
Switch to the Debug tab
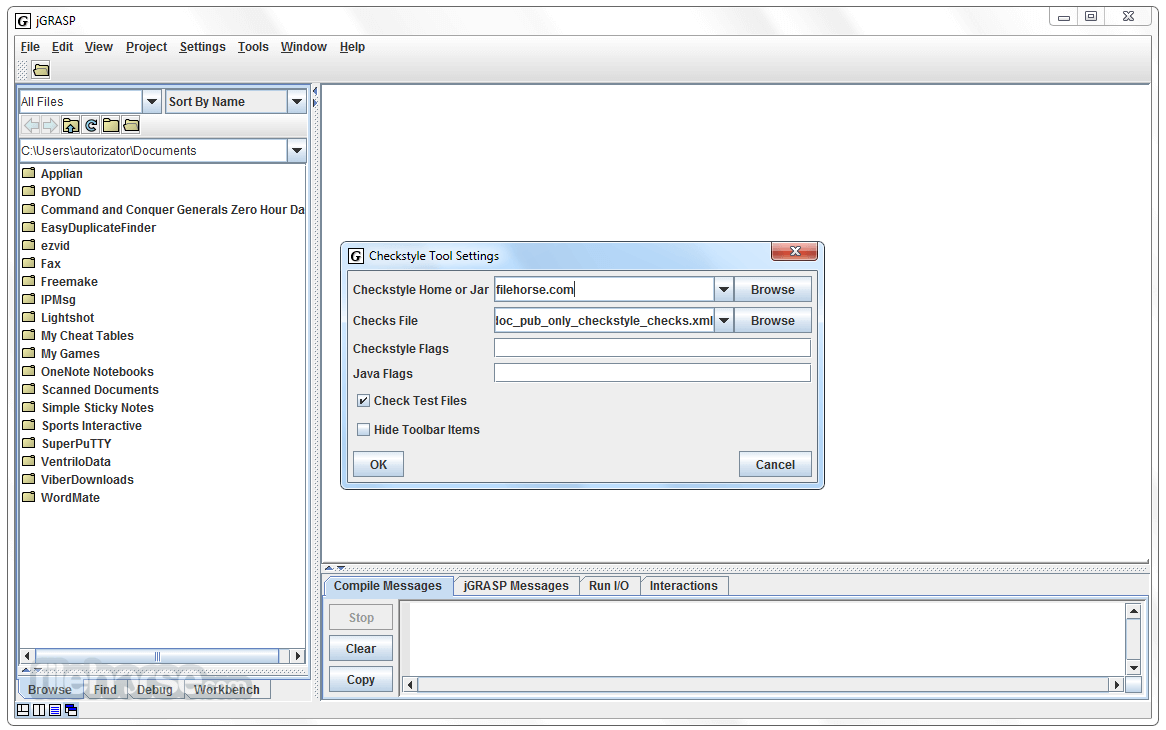coord(155,690)
